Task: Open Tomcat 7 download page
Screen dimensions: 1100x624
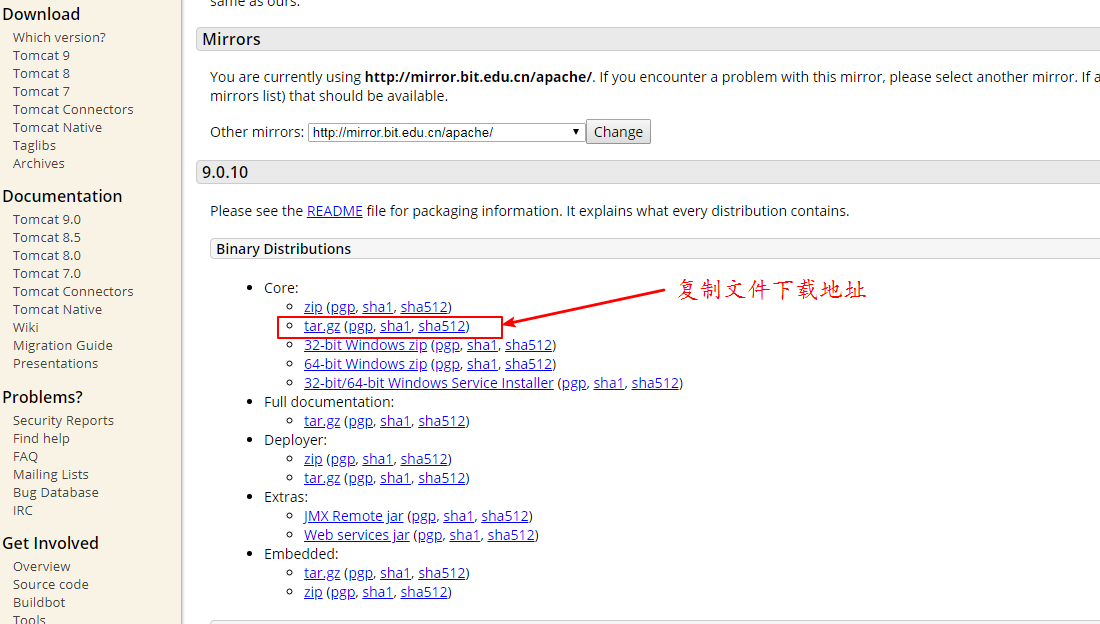Action: [x=41, y=91]
